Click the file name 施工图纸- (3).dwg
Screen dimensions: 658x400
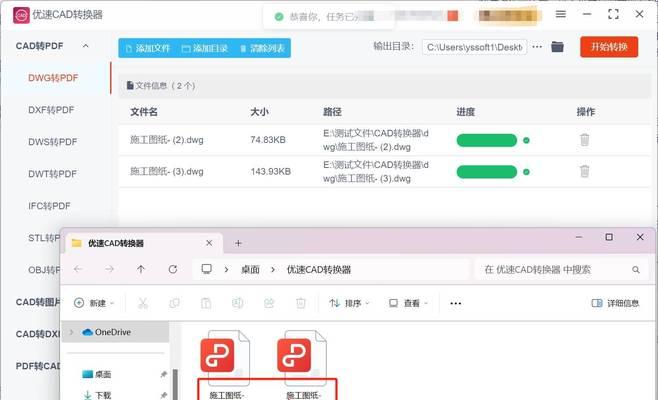click(x=167, y=171)
